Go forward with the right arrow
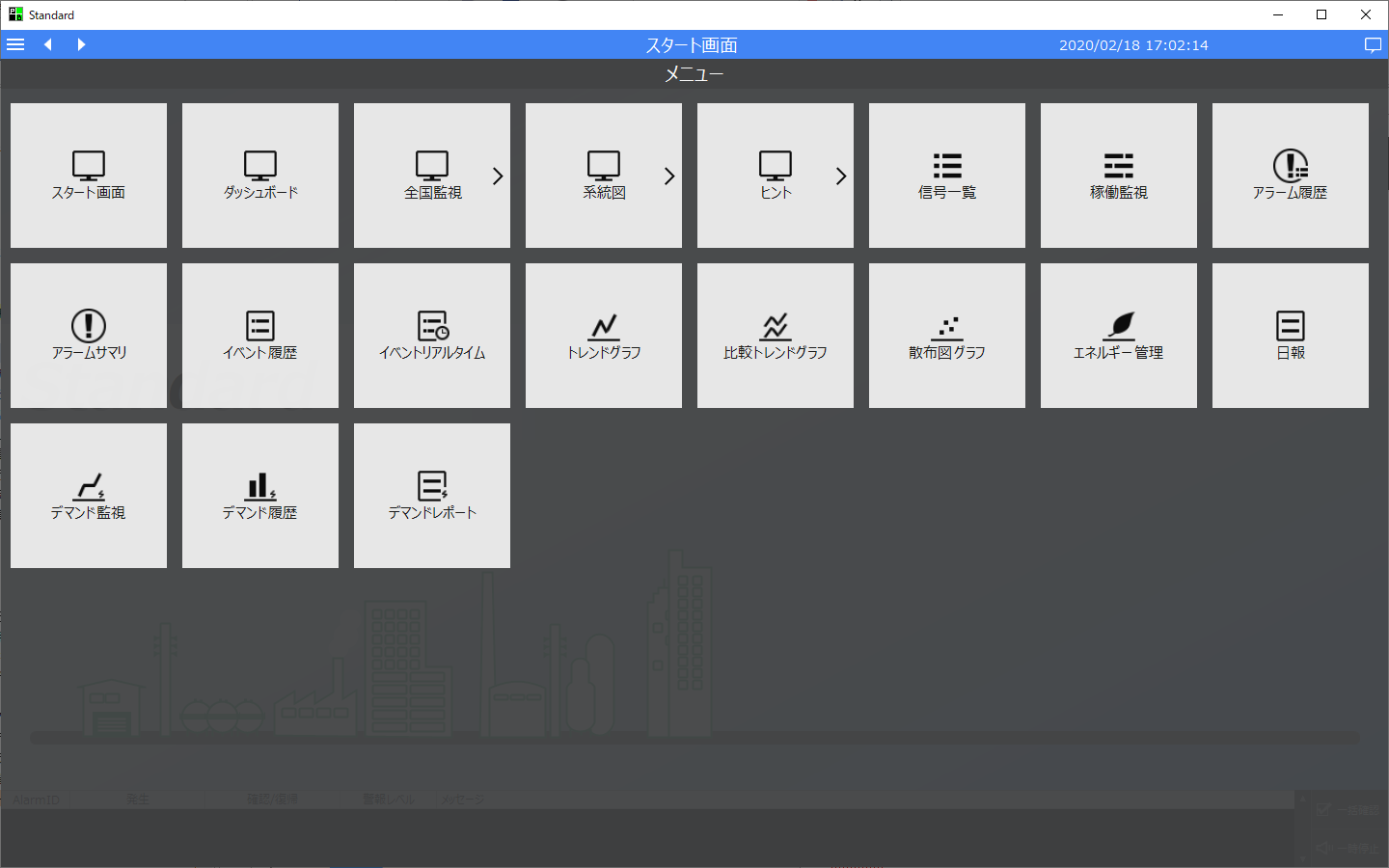 (81, 44)
